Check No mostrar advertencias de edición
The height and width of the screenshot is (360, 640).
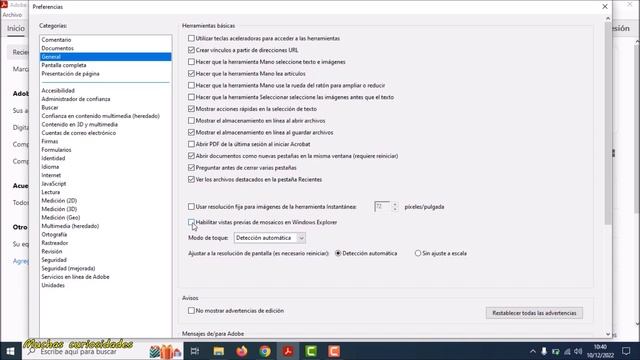pyautogui.click(x=191, y=311)
